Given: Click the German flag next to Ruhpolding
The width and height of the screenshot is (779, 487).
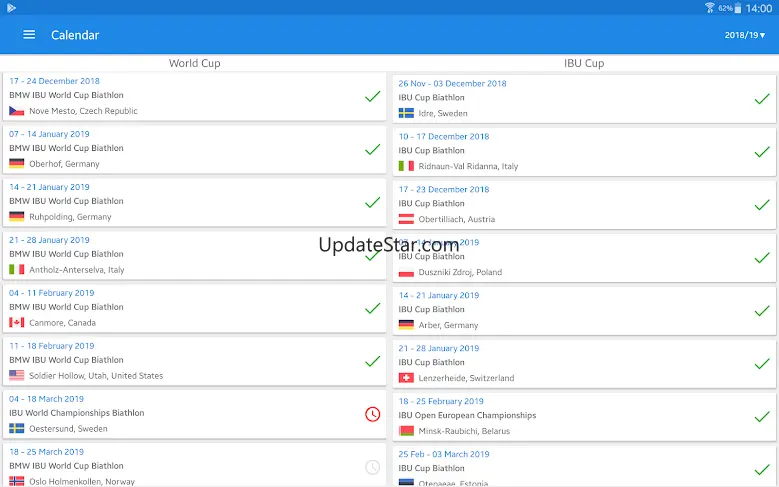Looking at the screenshot, I should point(16,217).
